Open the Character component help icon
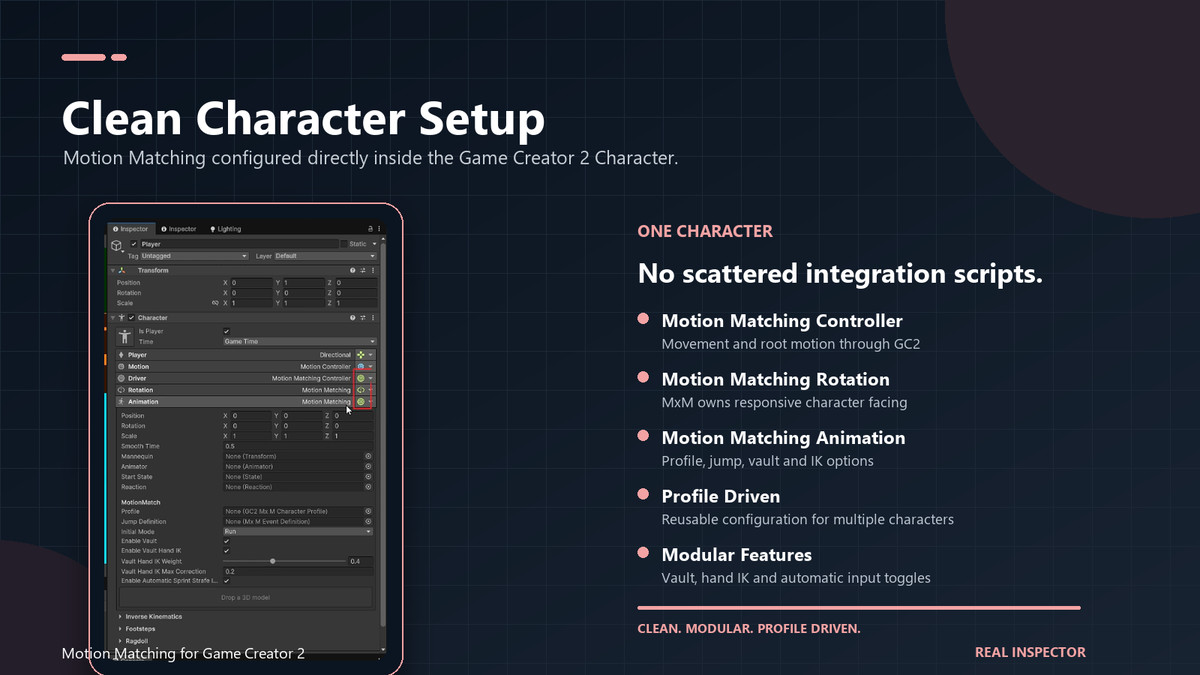The height and width of the screenshot is (675, 1200). [352, 318]
